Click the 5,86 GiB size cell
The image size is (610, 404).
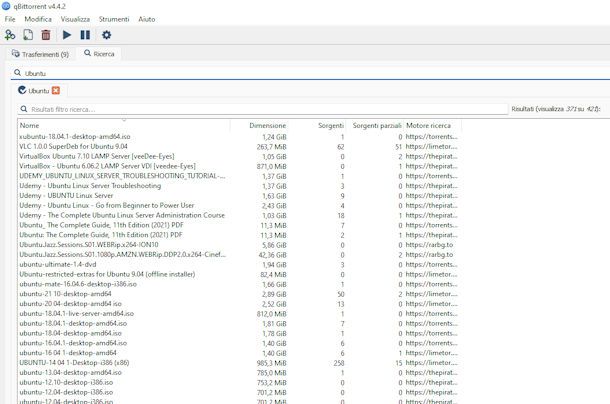point(274,245)
